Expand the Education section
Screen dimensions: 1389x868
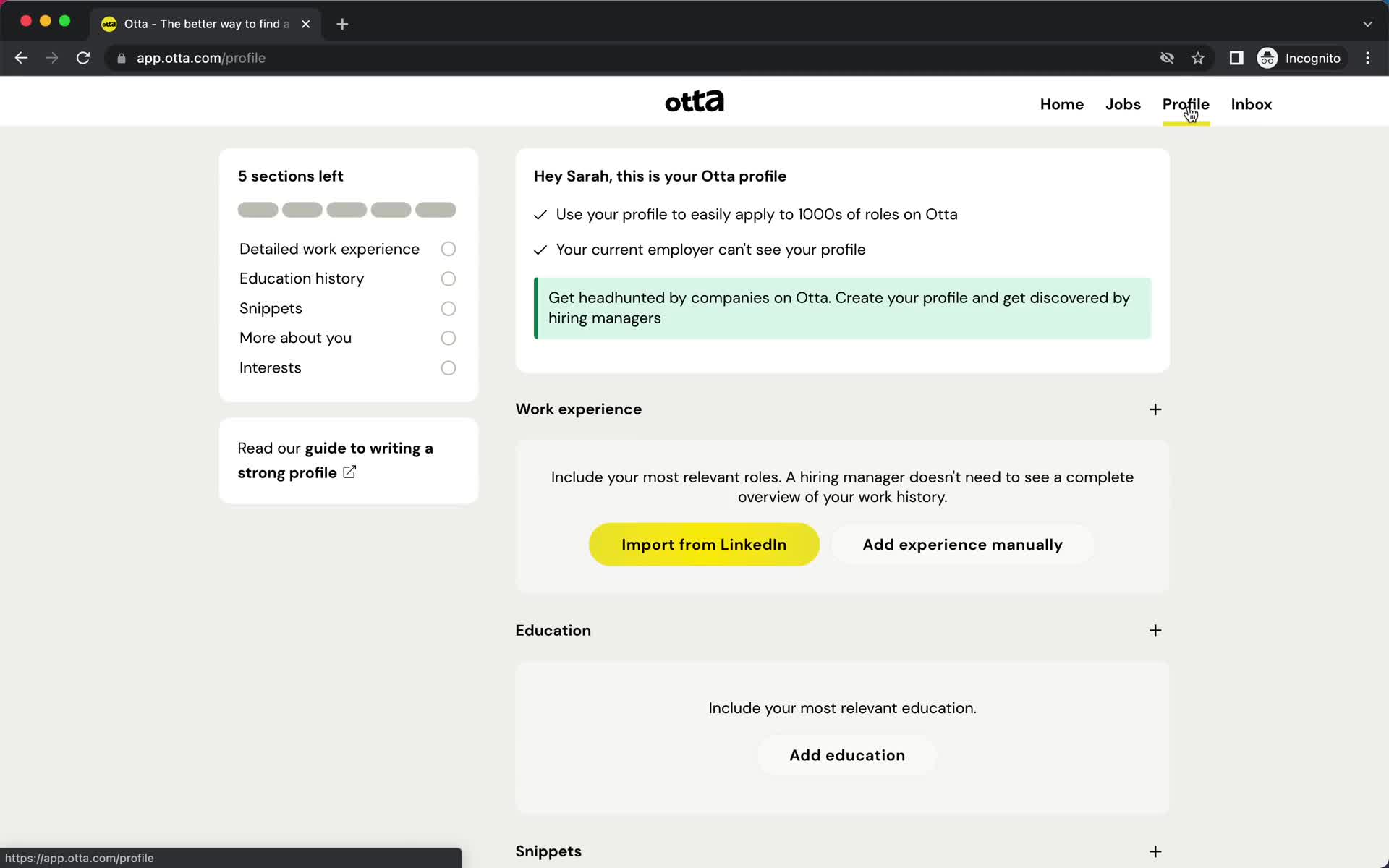click(1154, 630)
